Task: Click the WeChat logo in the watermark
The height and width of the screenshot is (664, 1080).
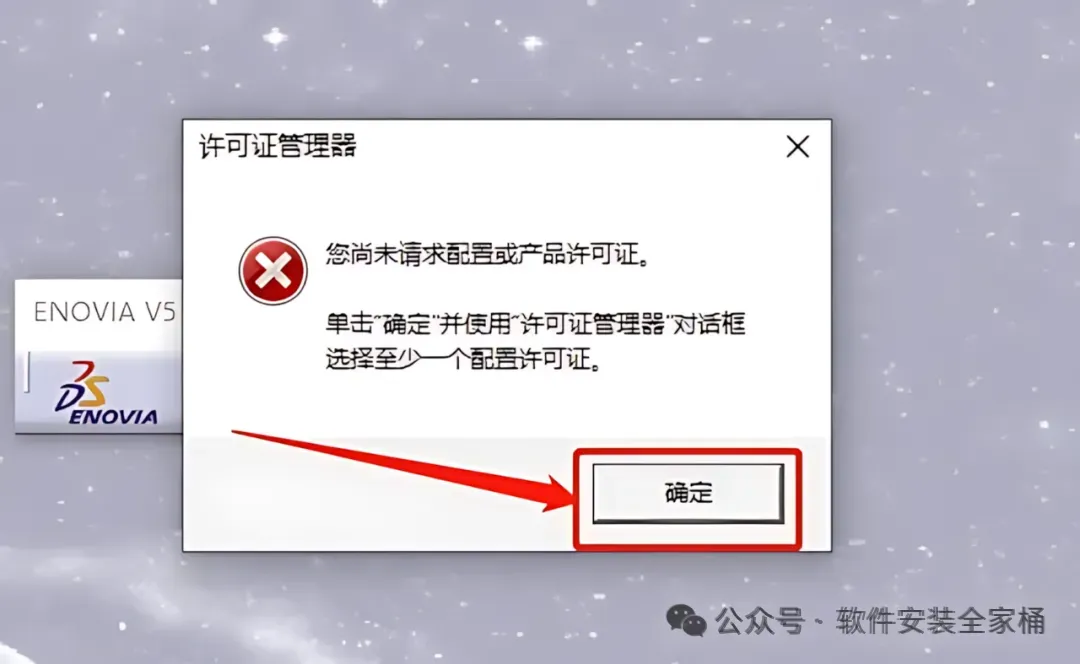Action: coord(686,621)
